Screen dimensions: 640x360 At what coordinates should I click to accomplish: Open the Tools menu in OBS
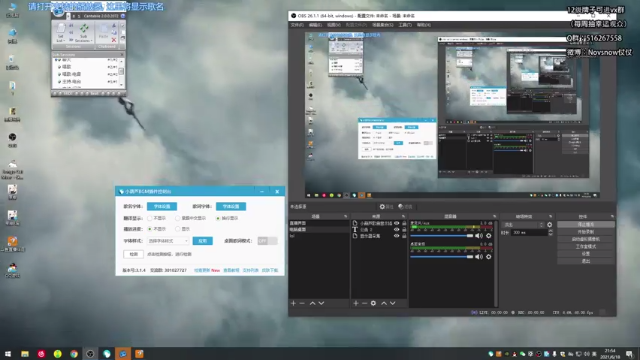pos(405,25)
